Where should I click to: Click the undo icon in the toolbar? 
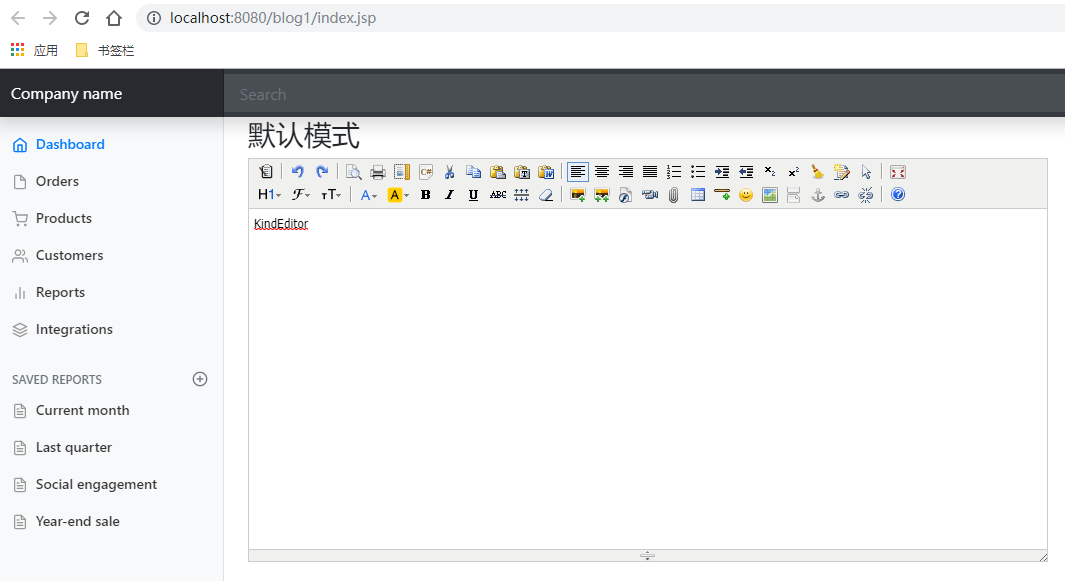point(297,171)
